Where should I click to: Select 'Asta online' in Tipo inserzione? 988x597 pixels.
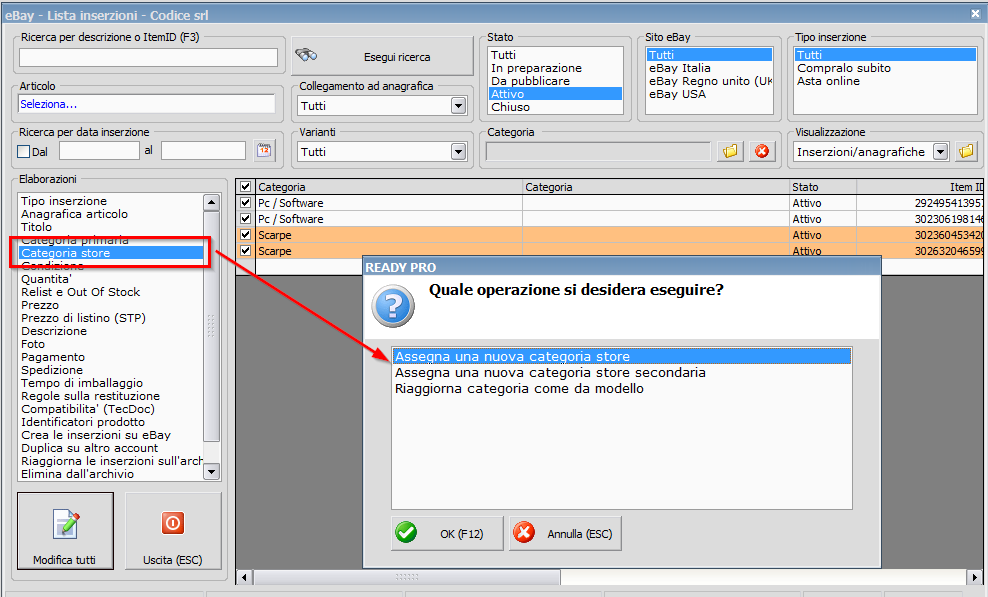tap(885, 81)
